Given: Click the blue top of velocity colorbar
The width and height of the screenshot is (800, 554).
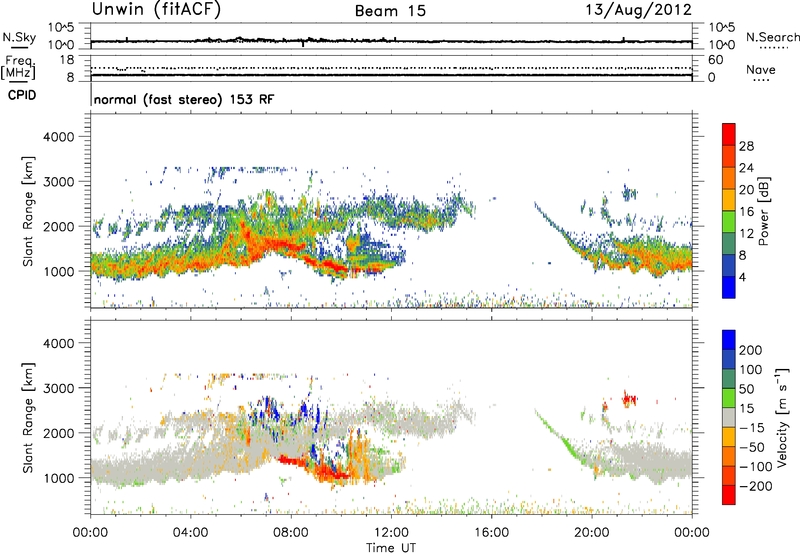Looking at the screenshot, I should pyautogui.click(x=729, y=340).
